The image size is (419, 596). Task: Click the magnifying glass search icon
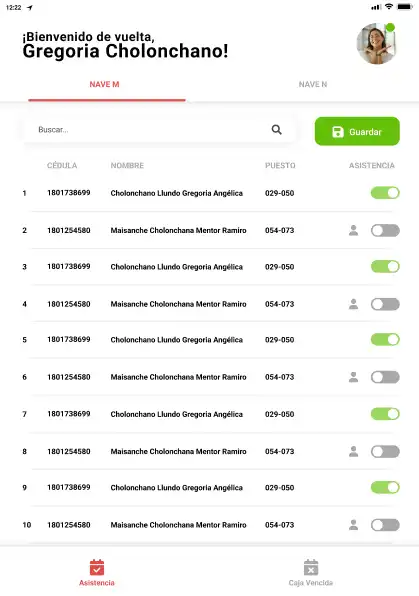click(276, 130)
